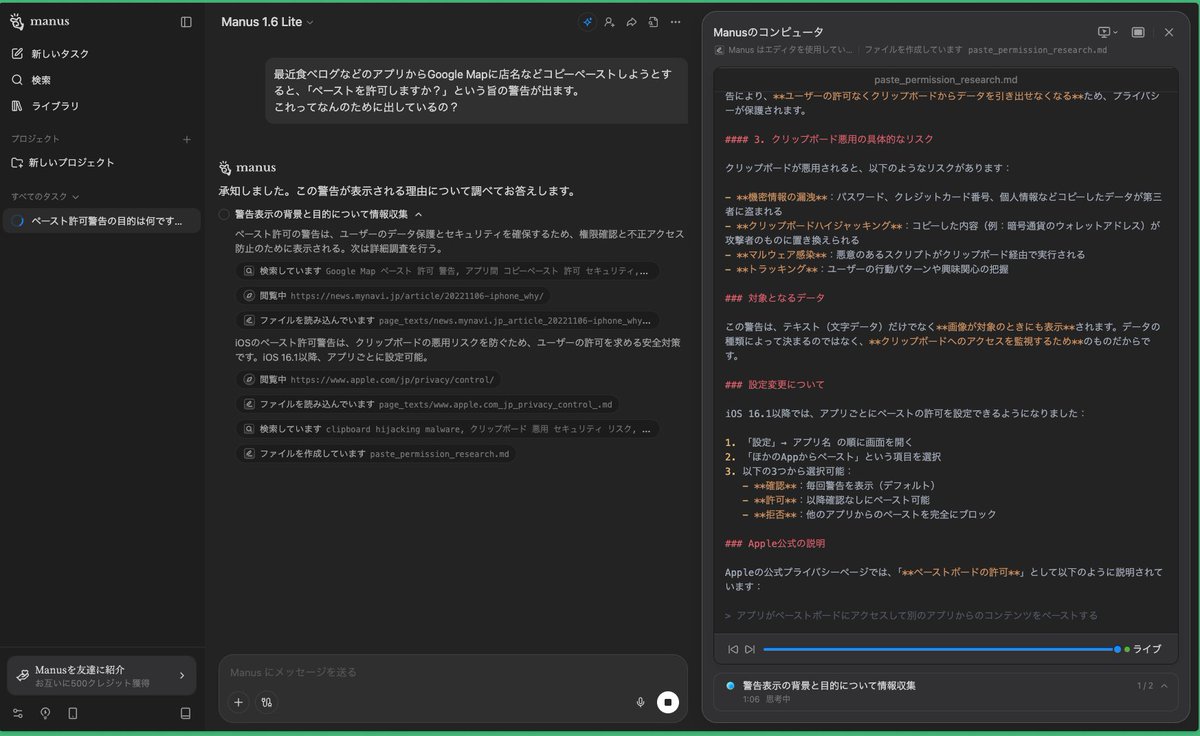The width and height of the screenshot is (1200, 736).
Task: Stop the running task with stop button
Action: 668,702
